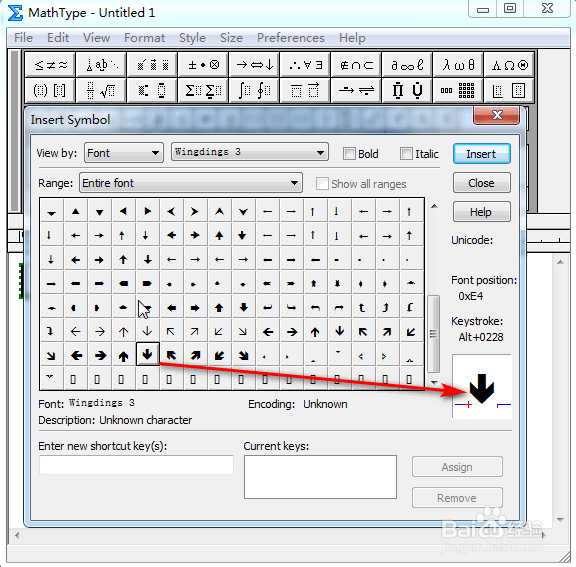Open the File menu
The width and height of the screenshot is (576, 567).
click(23, 38)
